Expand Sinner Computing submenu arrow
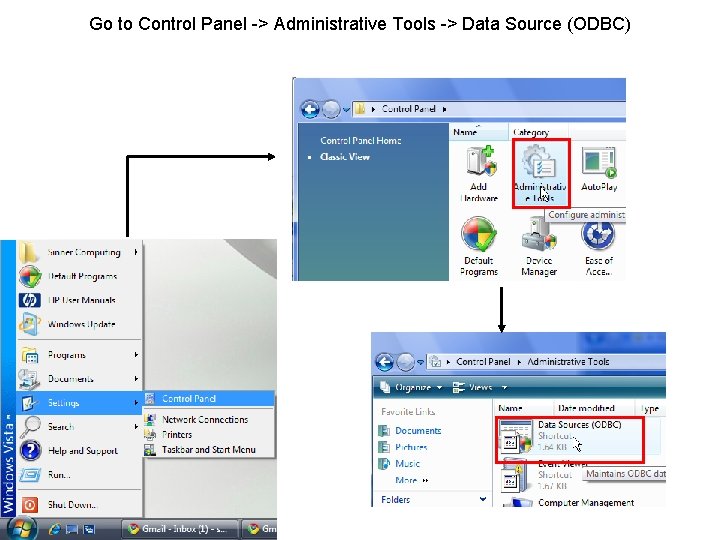The height and width of the screenshot is (540, 720). [x=136, y=252]
